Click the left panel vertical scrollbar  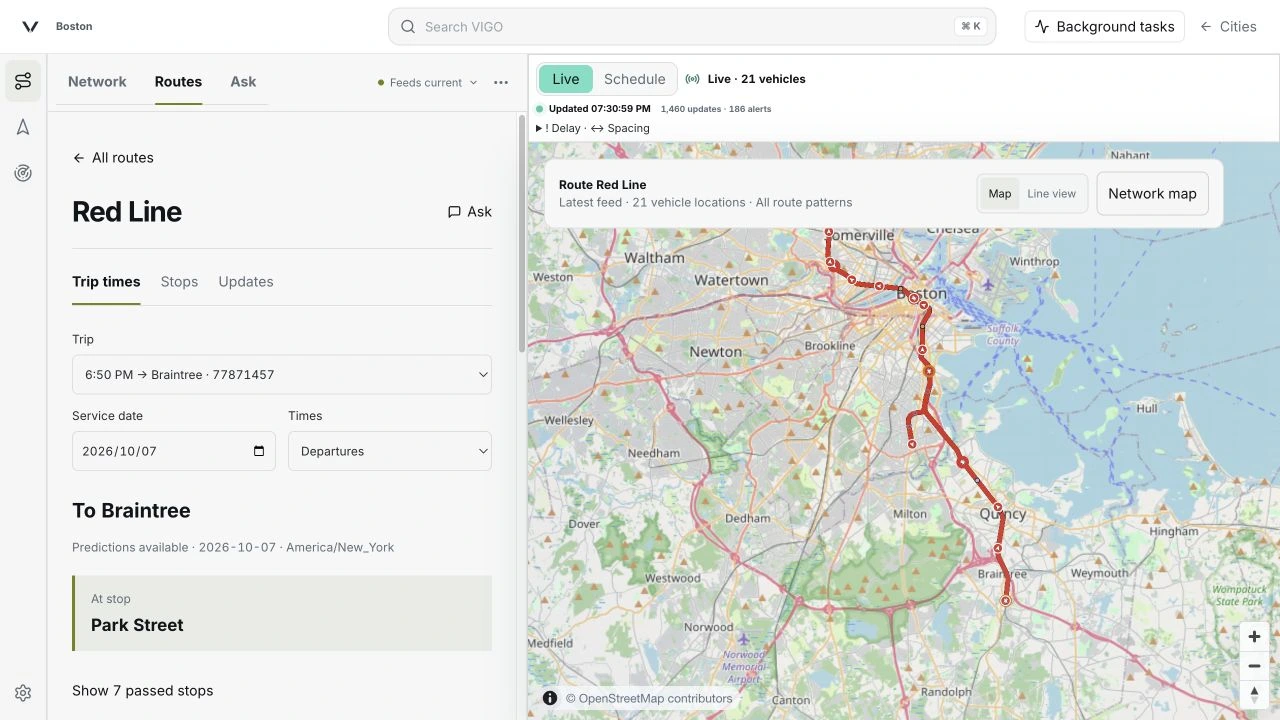click(521, 233)
